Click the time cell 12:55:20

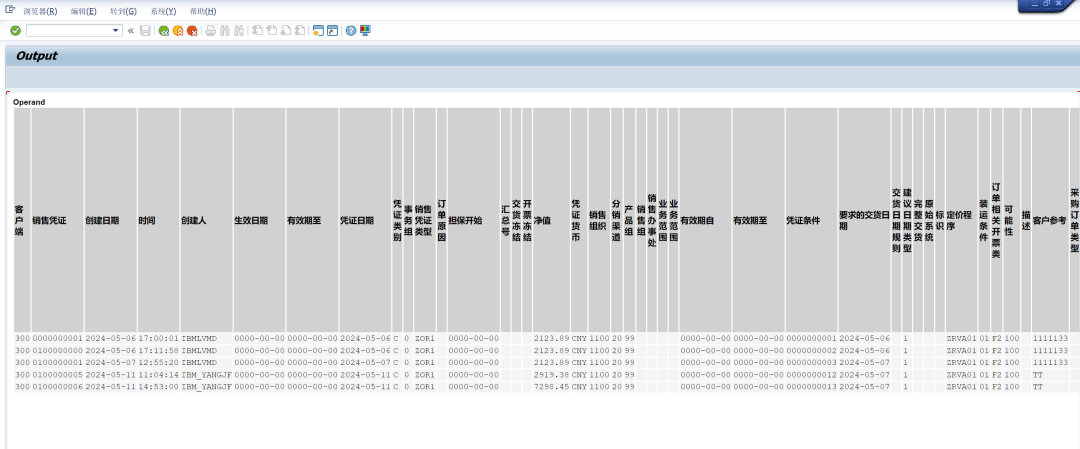[158, 363]
